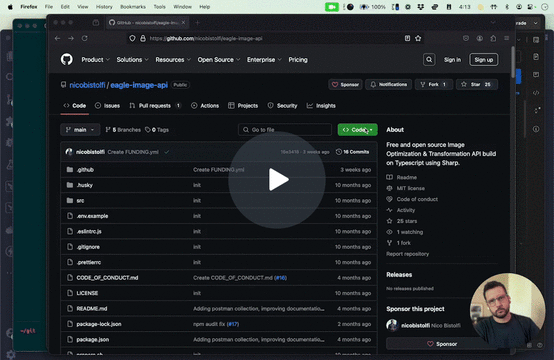Open the LICENSE file

[x=87, y=293]
